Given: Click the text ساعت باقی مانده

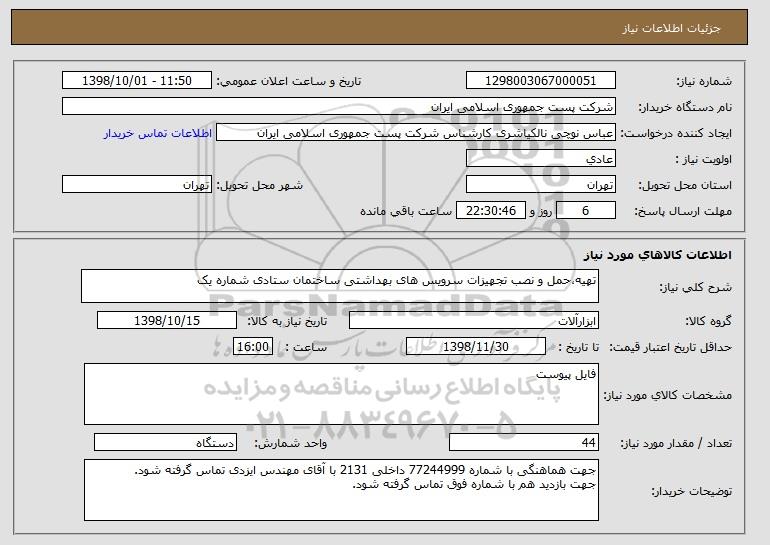Looking at the screenshot, I should [406, 211].
